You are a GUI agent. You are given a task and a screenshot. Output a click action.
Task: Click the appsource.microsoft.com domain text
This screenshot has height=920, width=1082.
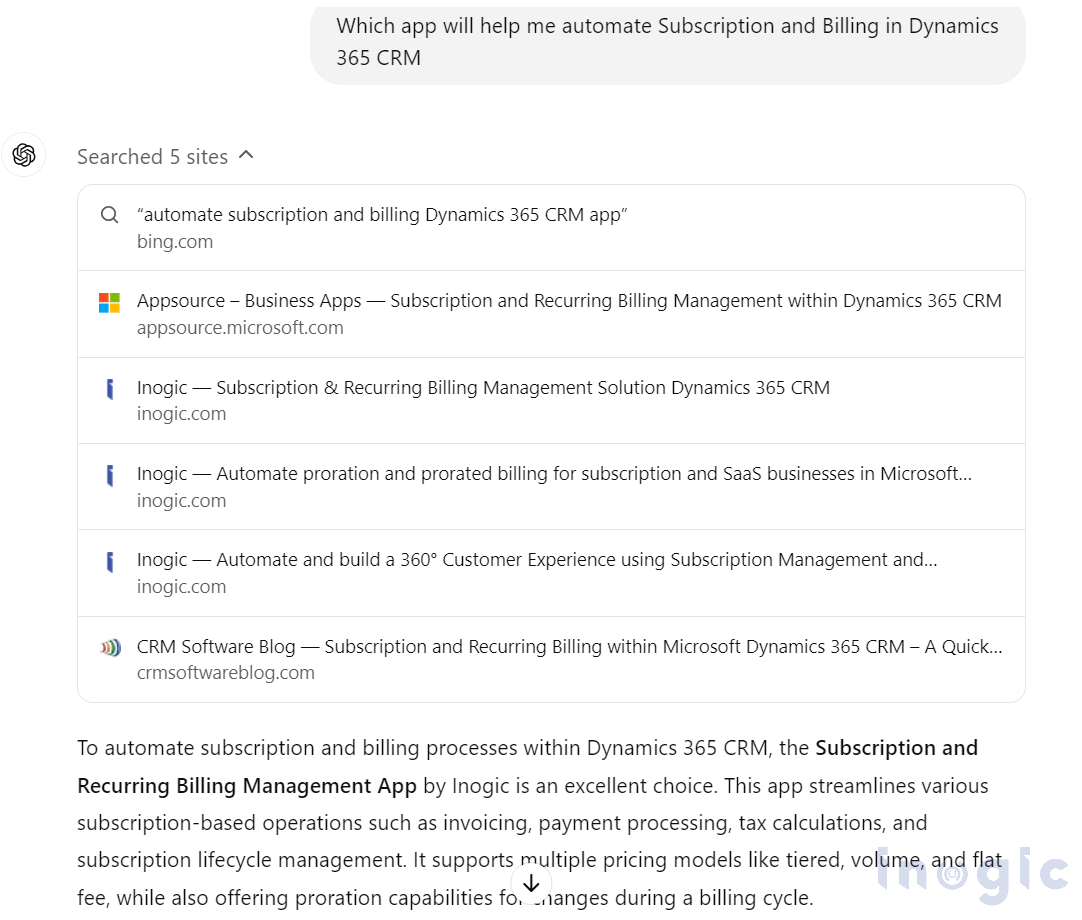240,328
